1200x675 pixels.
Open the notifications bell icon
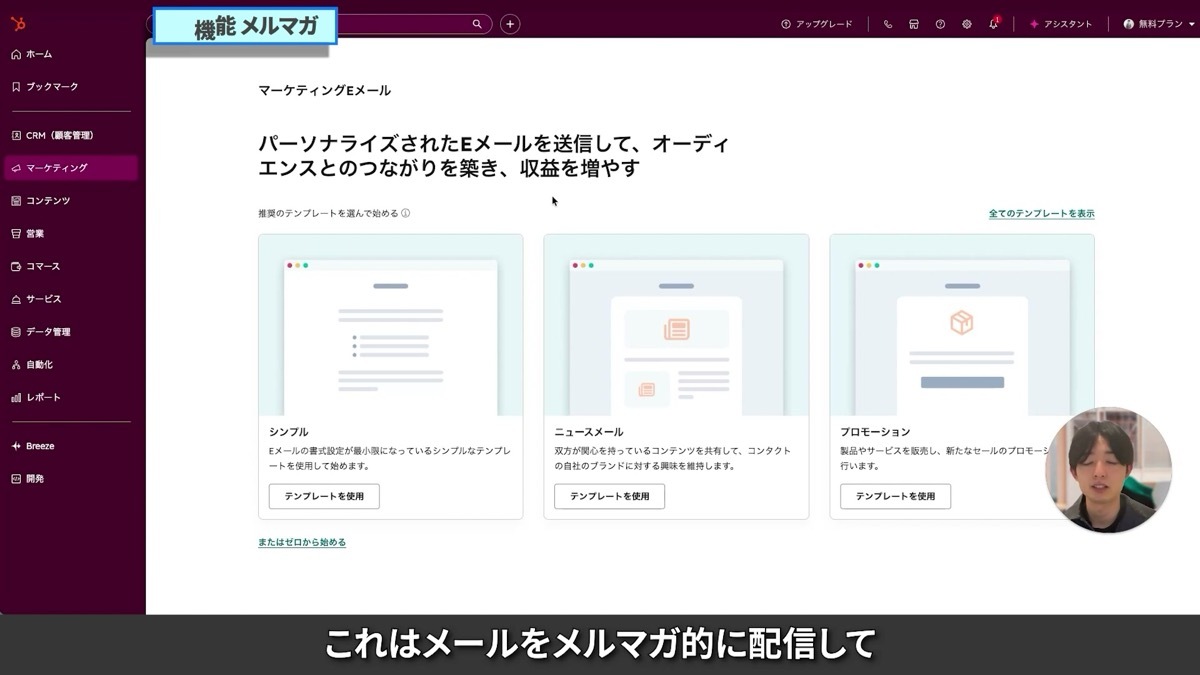[x=992, y=23]
